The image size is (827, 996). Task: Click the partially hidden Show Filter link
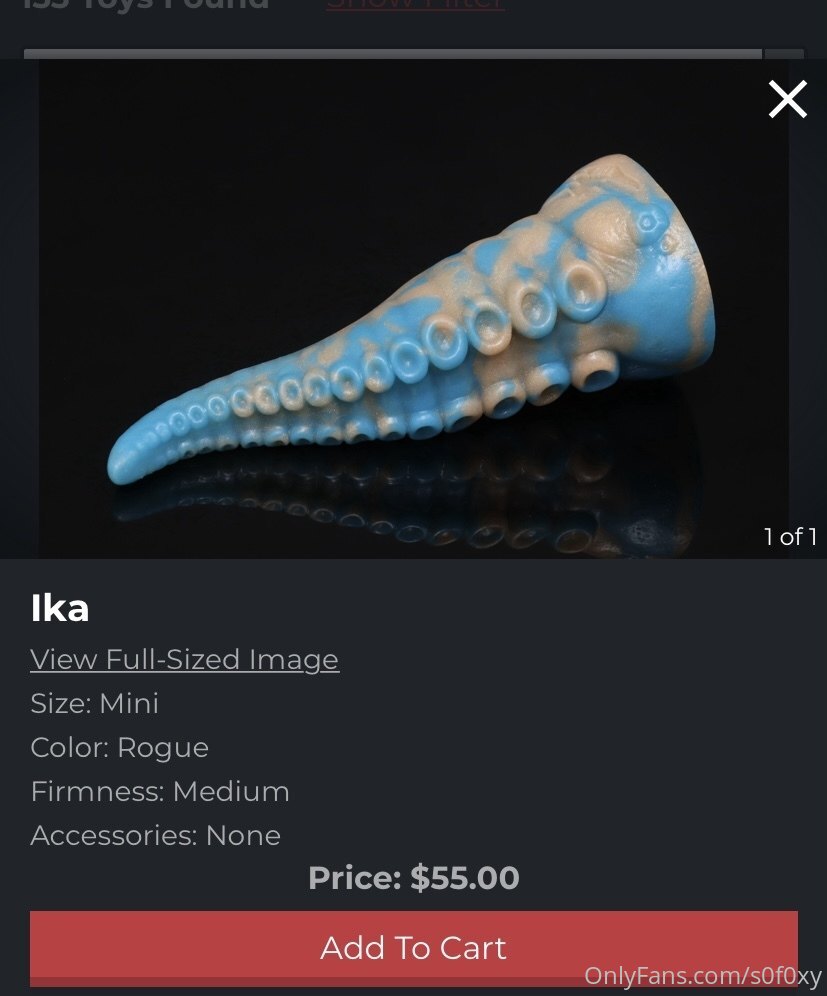click(x=415, y=5)
